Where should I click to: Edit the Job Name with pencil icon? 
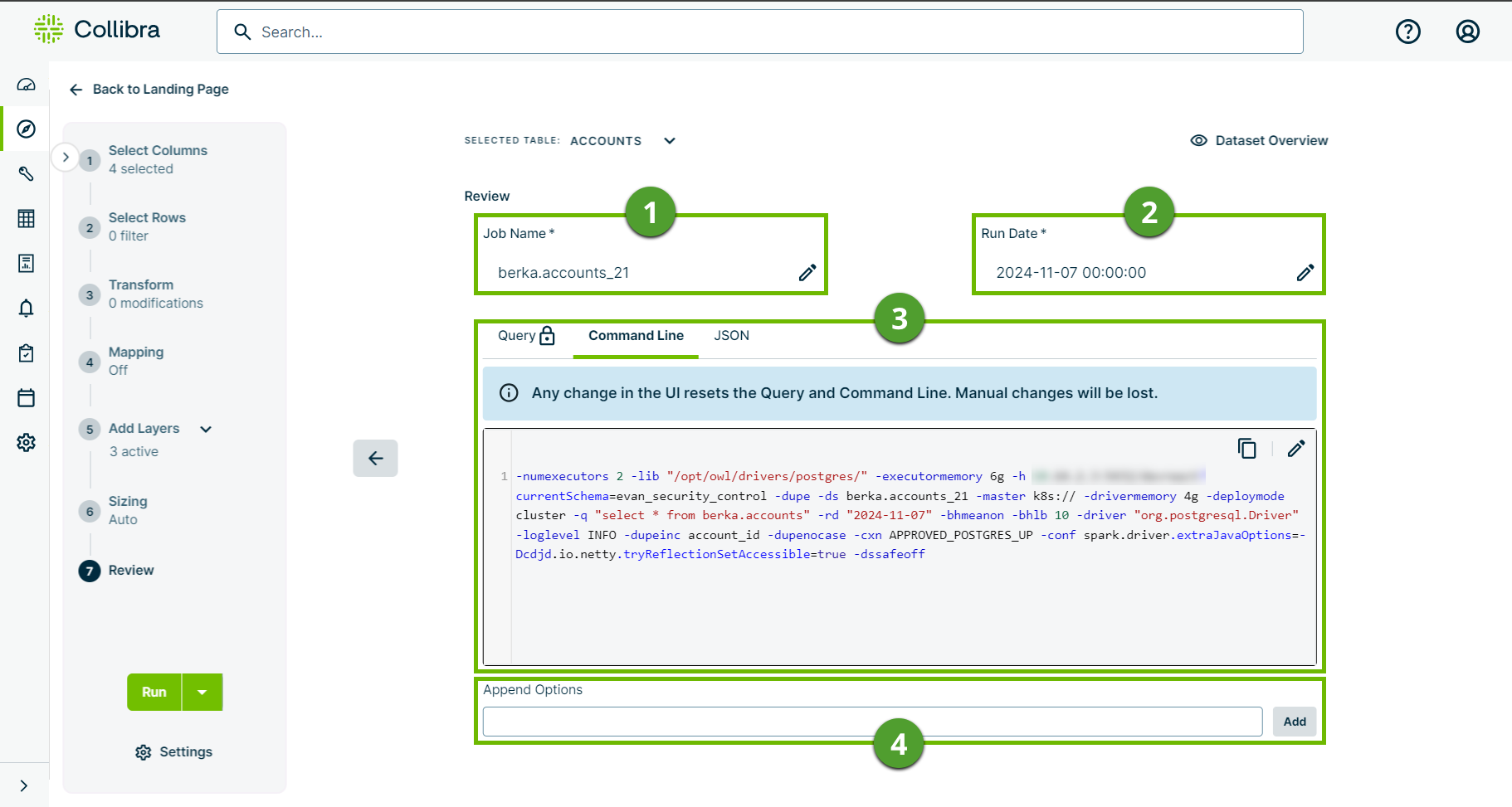(806, 272)
